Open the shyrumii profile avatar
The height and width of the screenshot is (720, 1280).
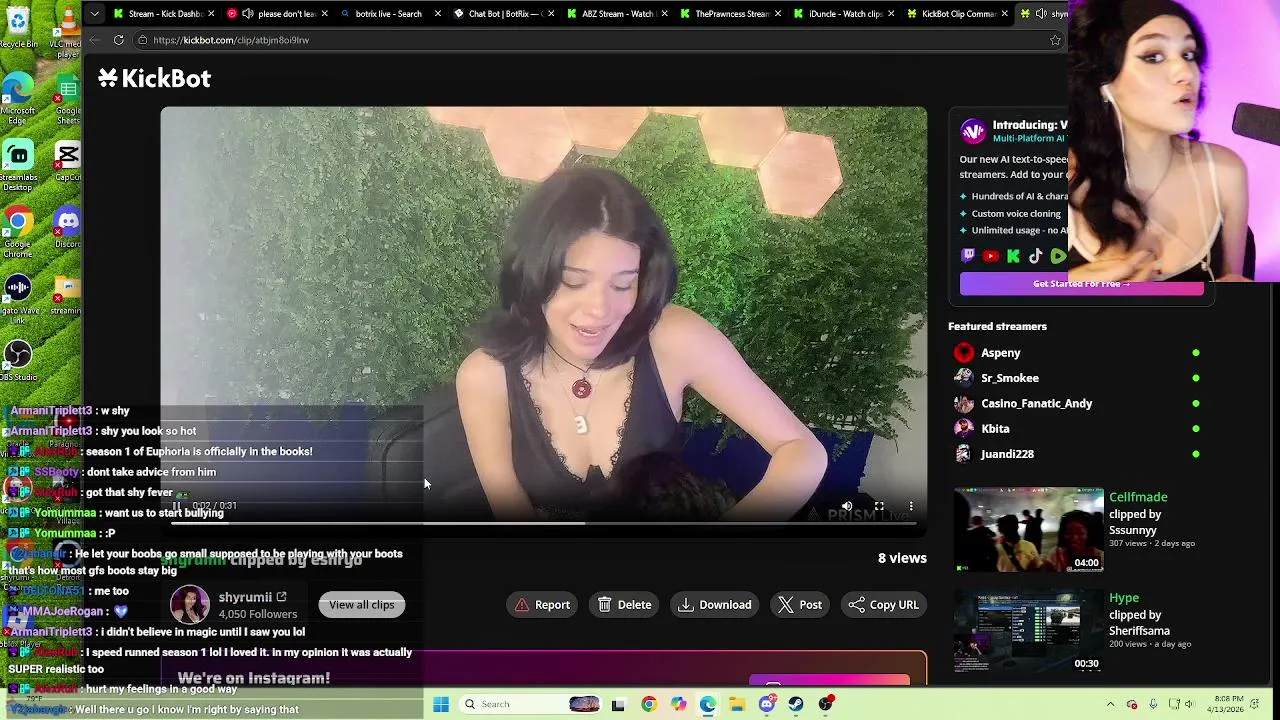[189, 604]
